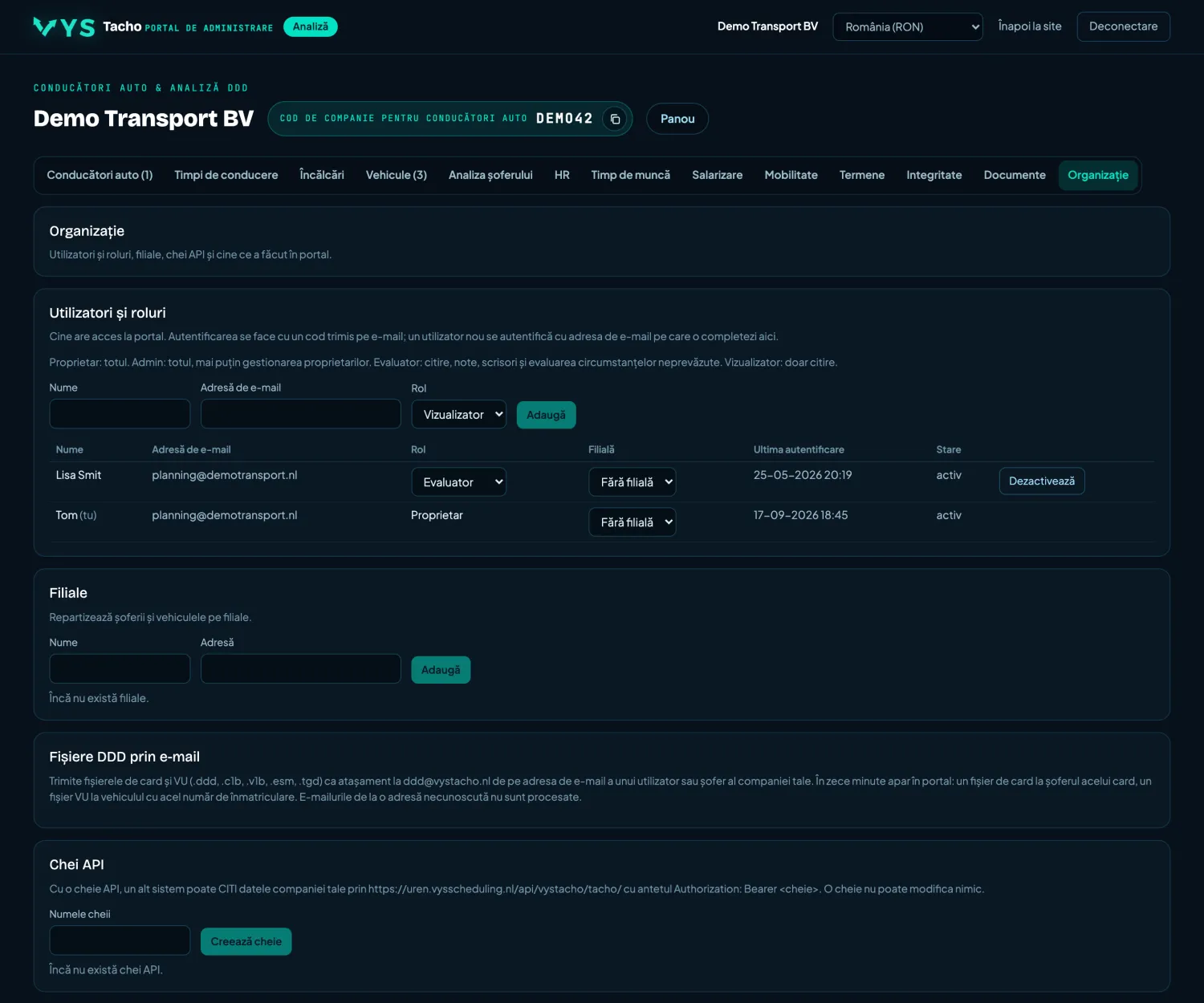This screenshot has width=1204, height=1003.
Task: Open the Timp de muncă tab
Action: (x=631, y=175)
